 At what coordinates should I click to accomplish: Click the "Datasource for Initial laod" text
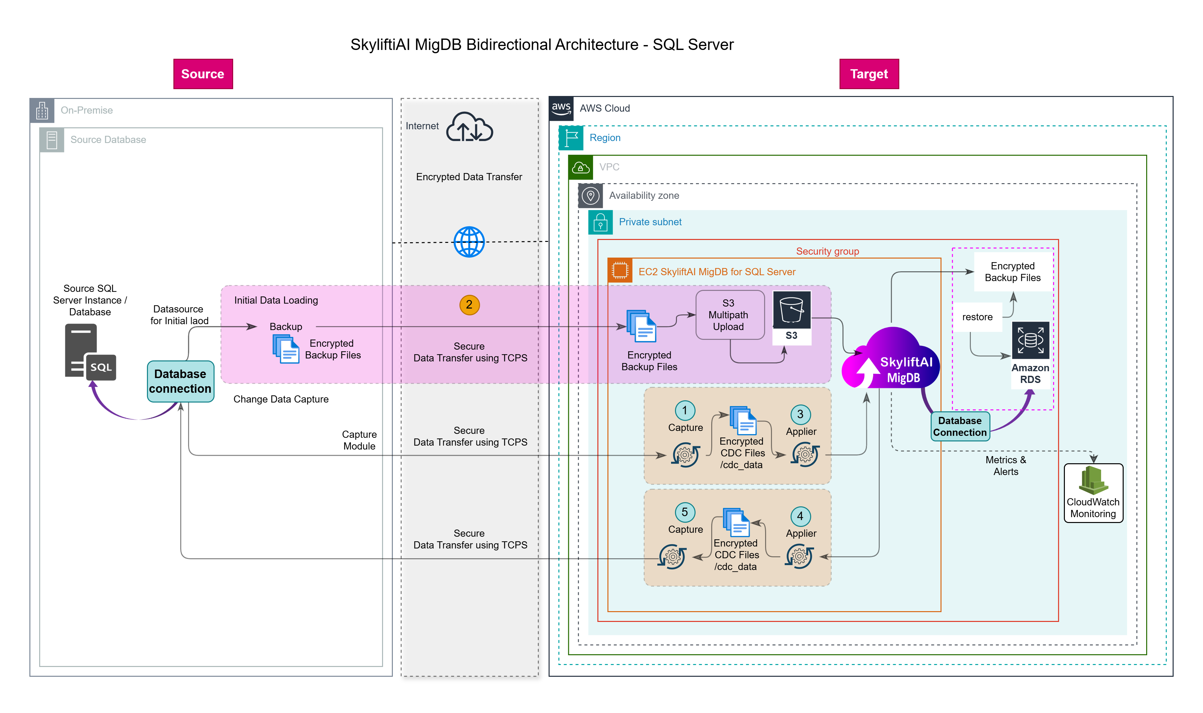178,316
